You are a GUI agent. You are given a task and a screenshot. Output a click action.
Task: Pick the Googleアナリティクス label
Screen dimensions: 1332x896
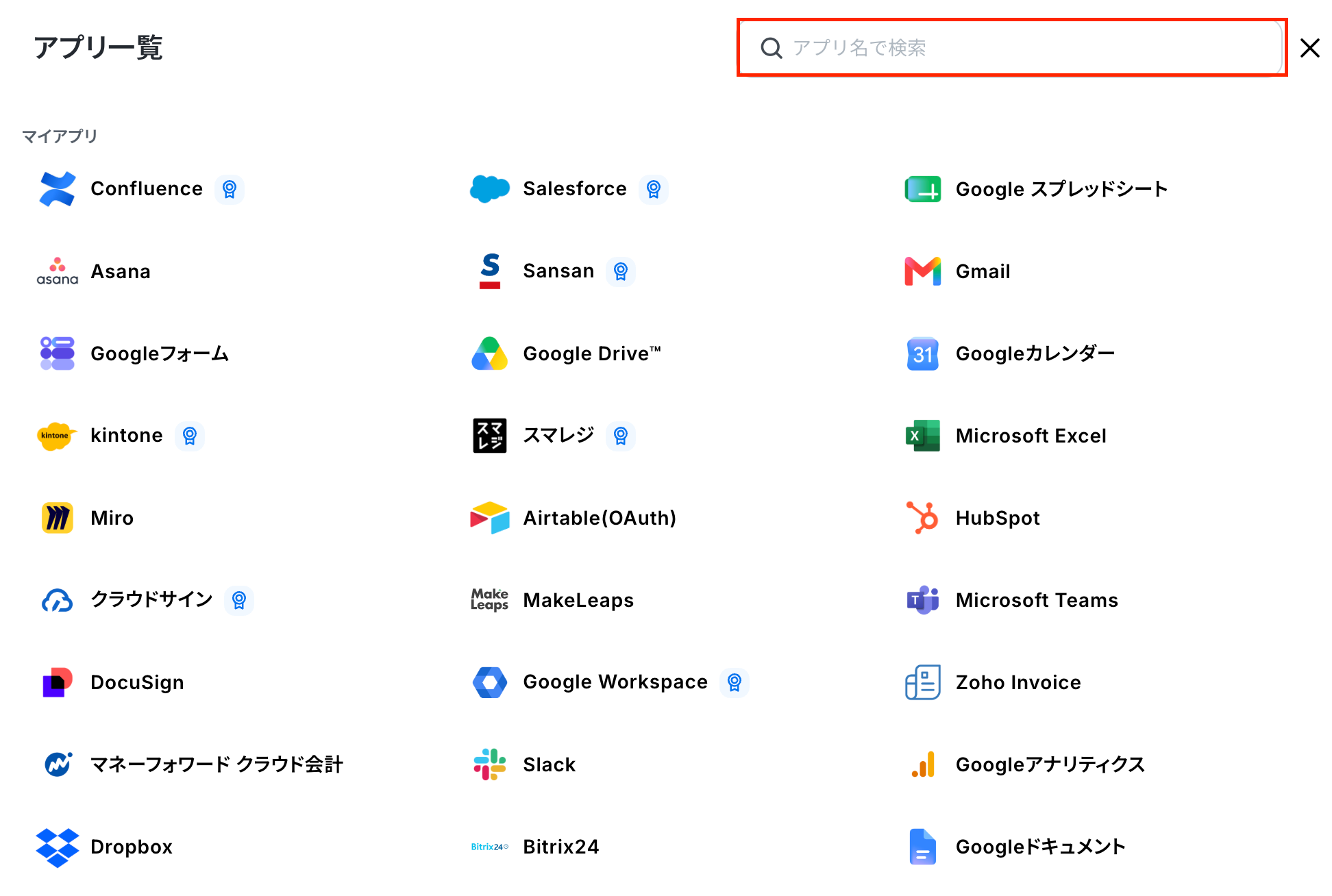tap(1050, 764)
